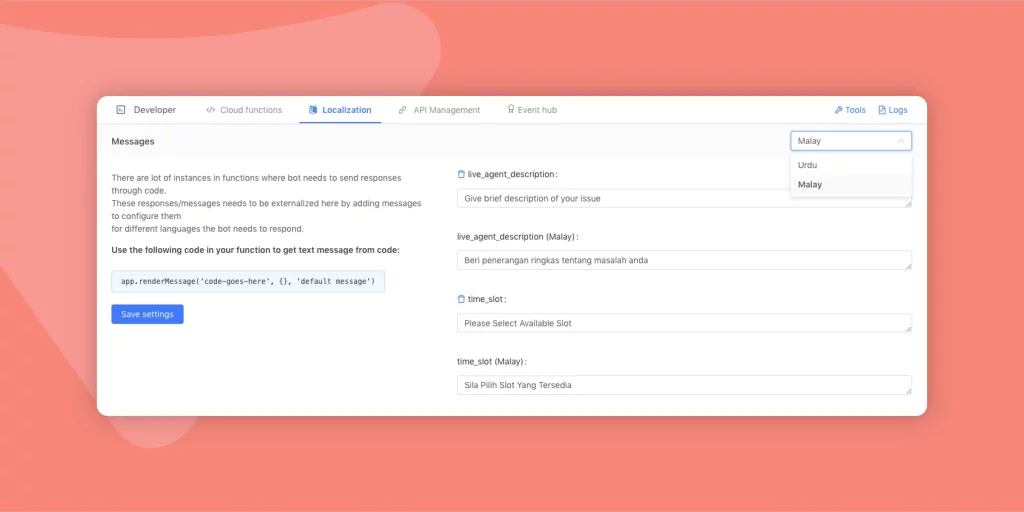Edit the 'Give brief description of your issue' field

684,198
